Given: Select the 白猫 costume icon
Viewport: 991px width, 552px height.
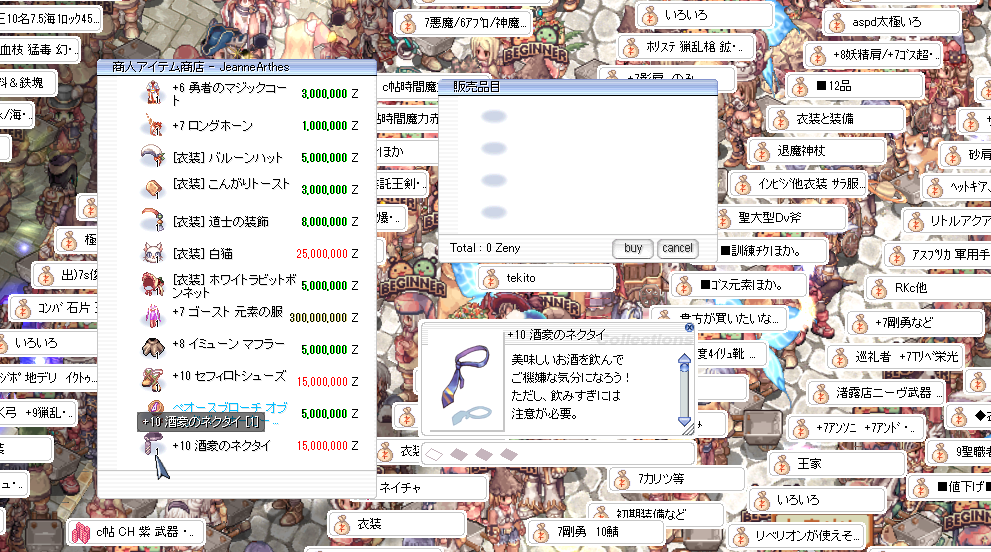Looking at the screenshot, I should click(153, 252).
